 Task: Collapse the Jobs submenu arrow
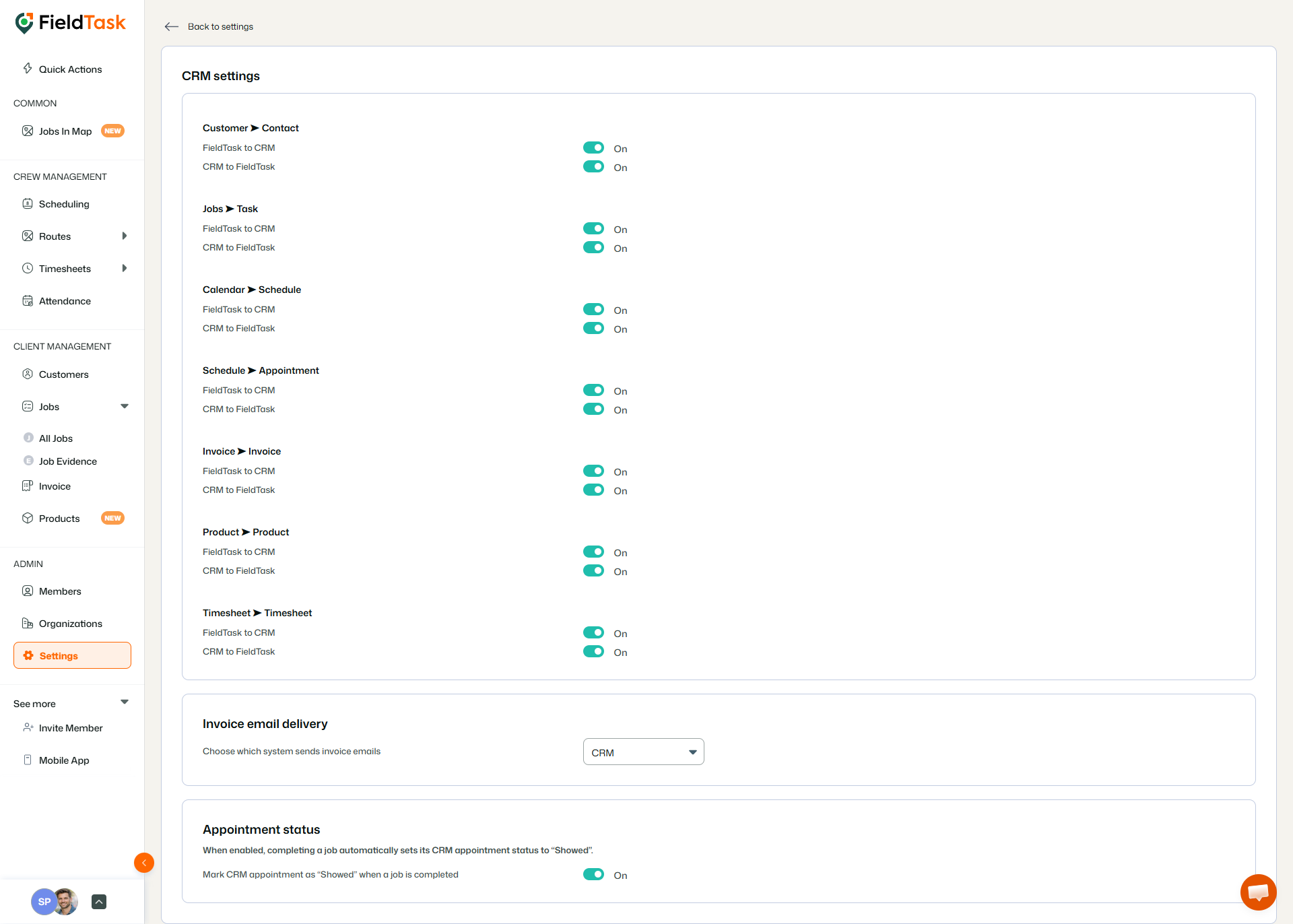(125, 406)
